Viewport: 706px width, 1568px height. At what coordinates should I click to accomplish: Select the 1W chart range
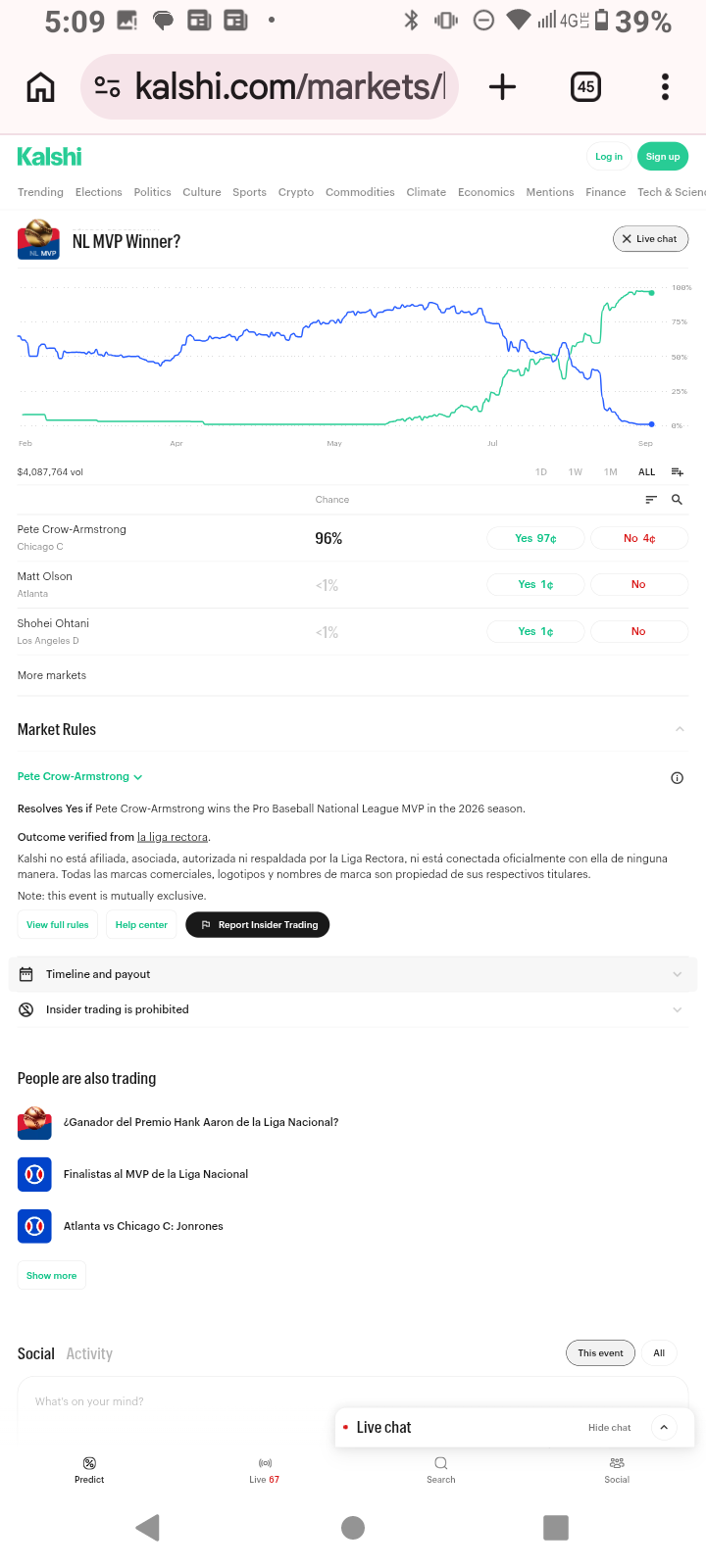coord(576,472)
